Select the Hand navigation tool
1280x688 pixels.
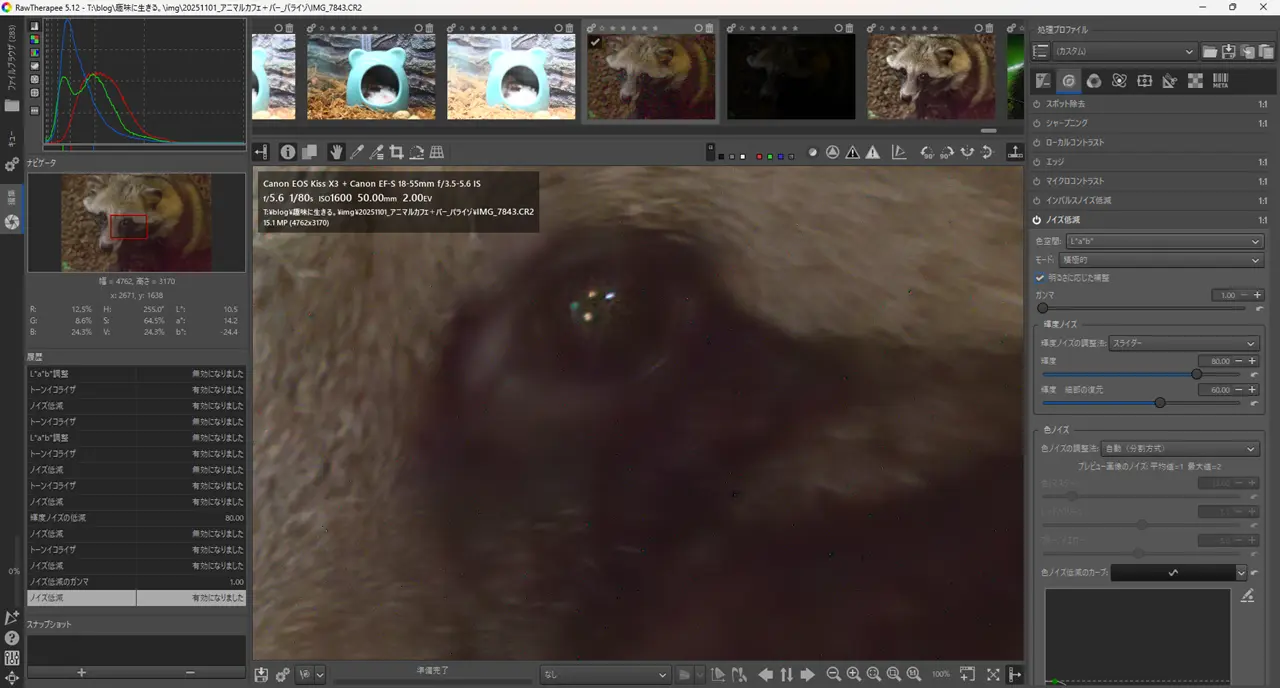(336, 152)
